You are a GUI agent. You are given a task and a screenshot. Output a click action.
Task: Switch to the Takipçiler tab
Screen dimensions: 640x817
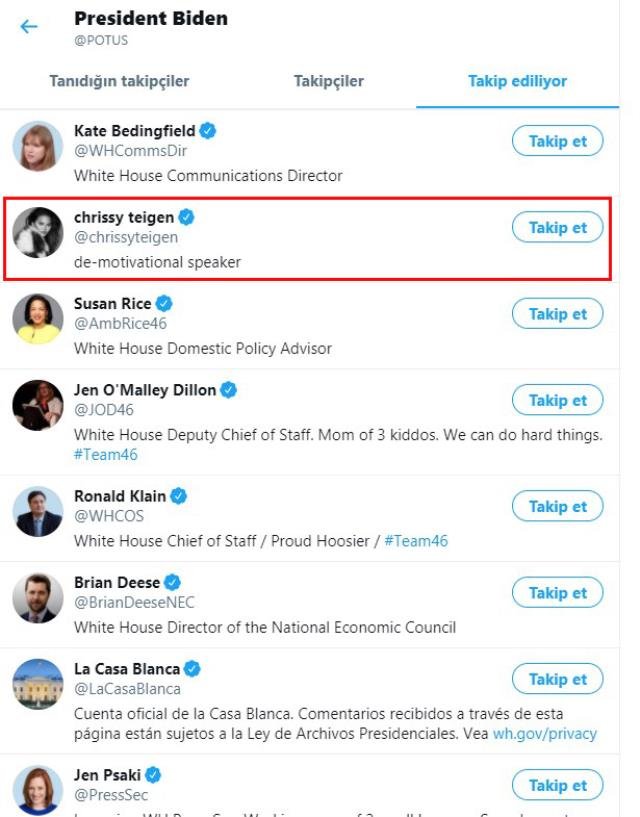pos(329,81)
